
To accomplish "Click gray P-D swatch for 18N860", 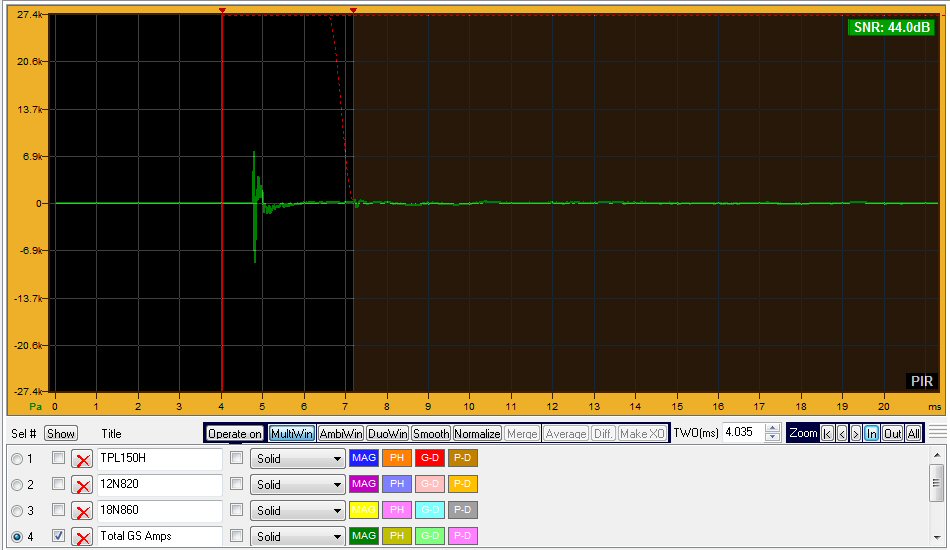I will pos(462,510).
